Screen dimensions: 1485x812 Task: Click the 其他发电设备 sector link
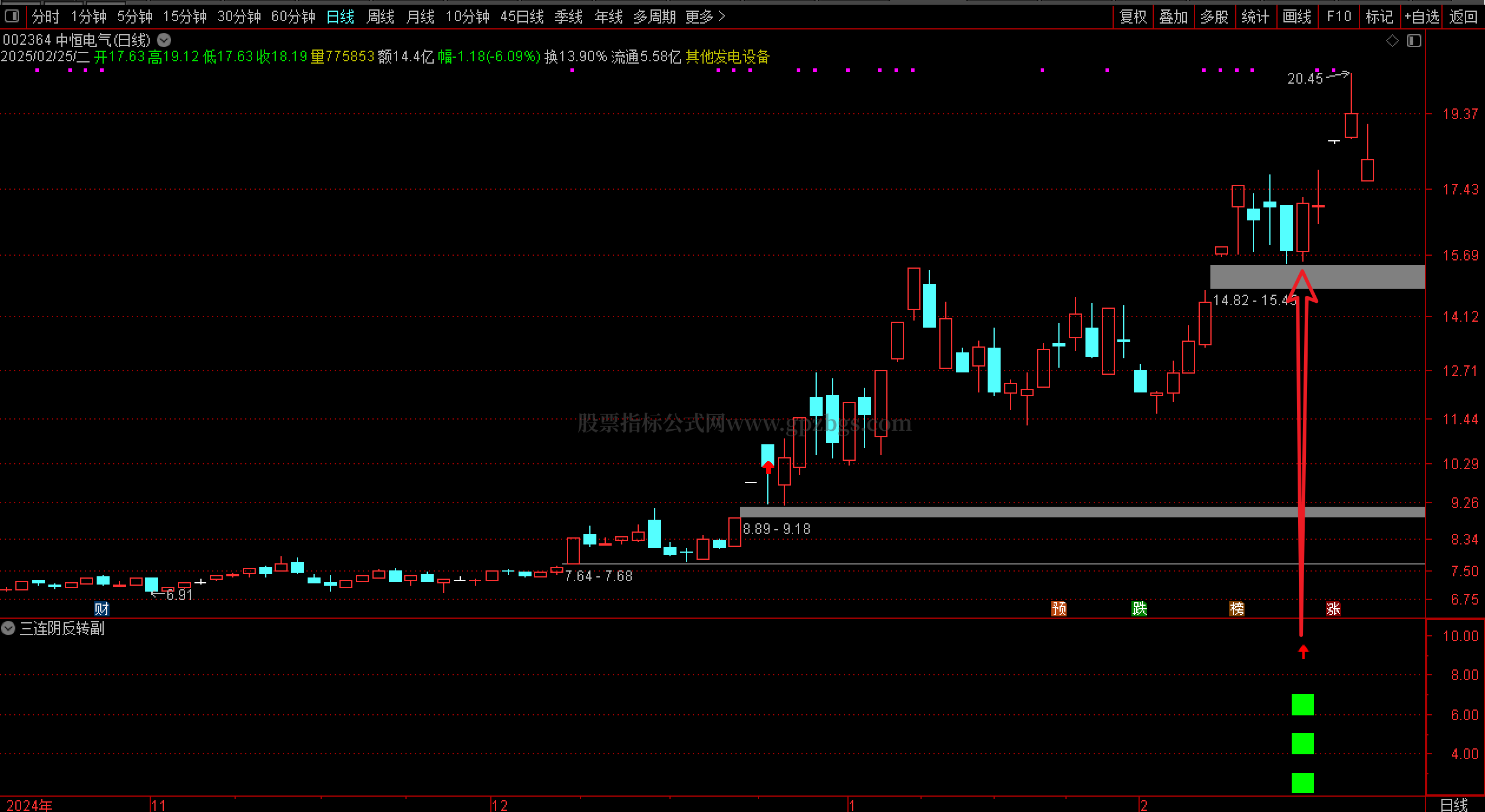pos(728,57)
